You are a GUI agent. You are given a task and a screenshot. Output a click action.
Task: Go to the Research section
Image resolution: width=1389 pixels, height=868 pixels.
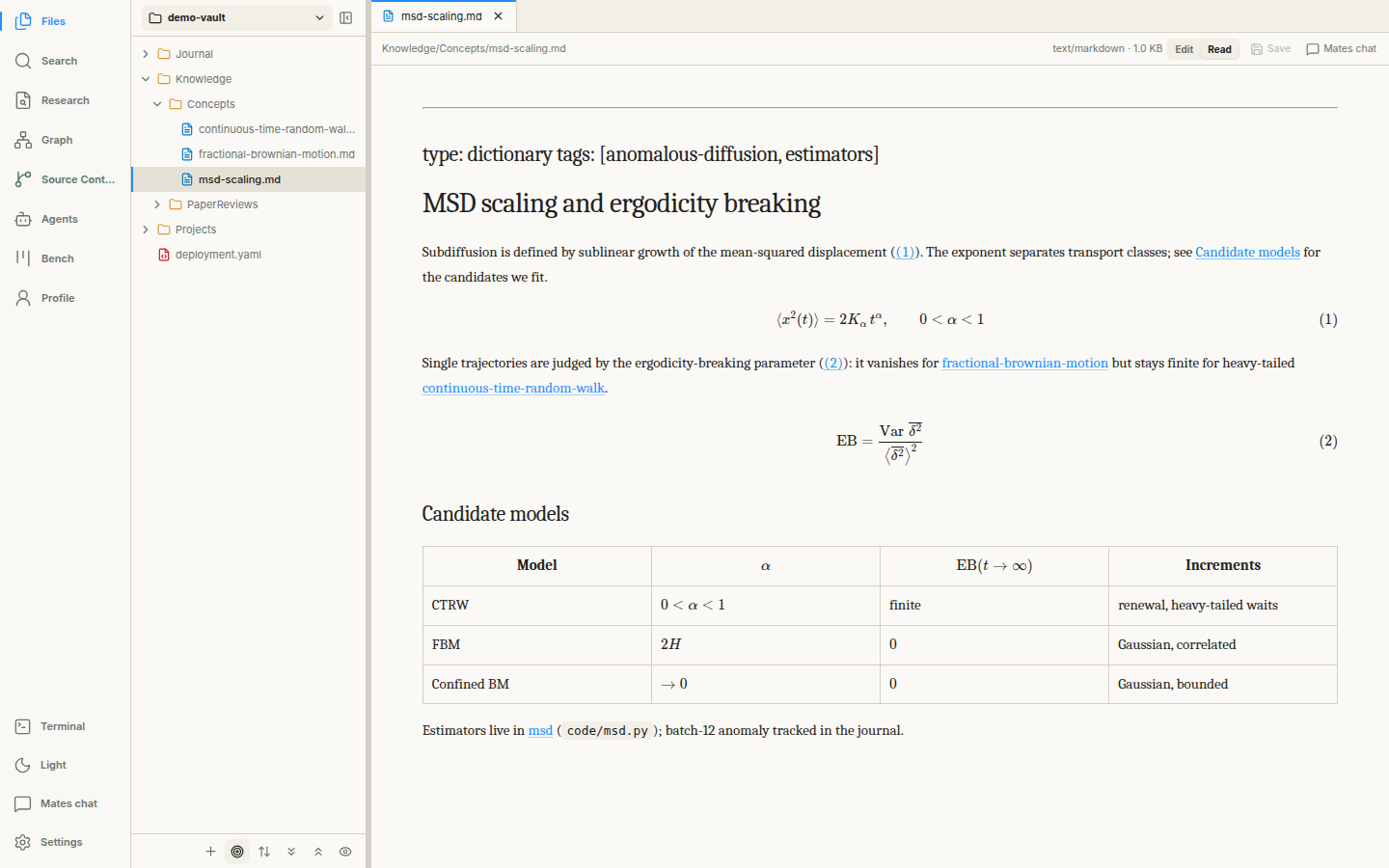pyautogui.click(x=65, y=100)
